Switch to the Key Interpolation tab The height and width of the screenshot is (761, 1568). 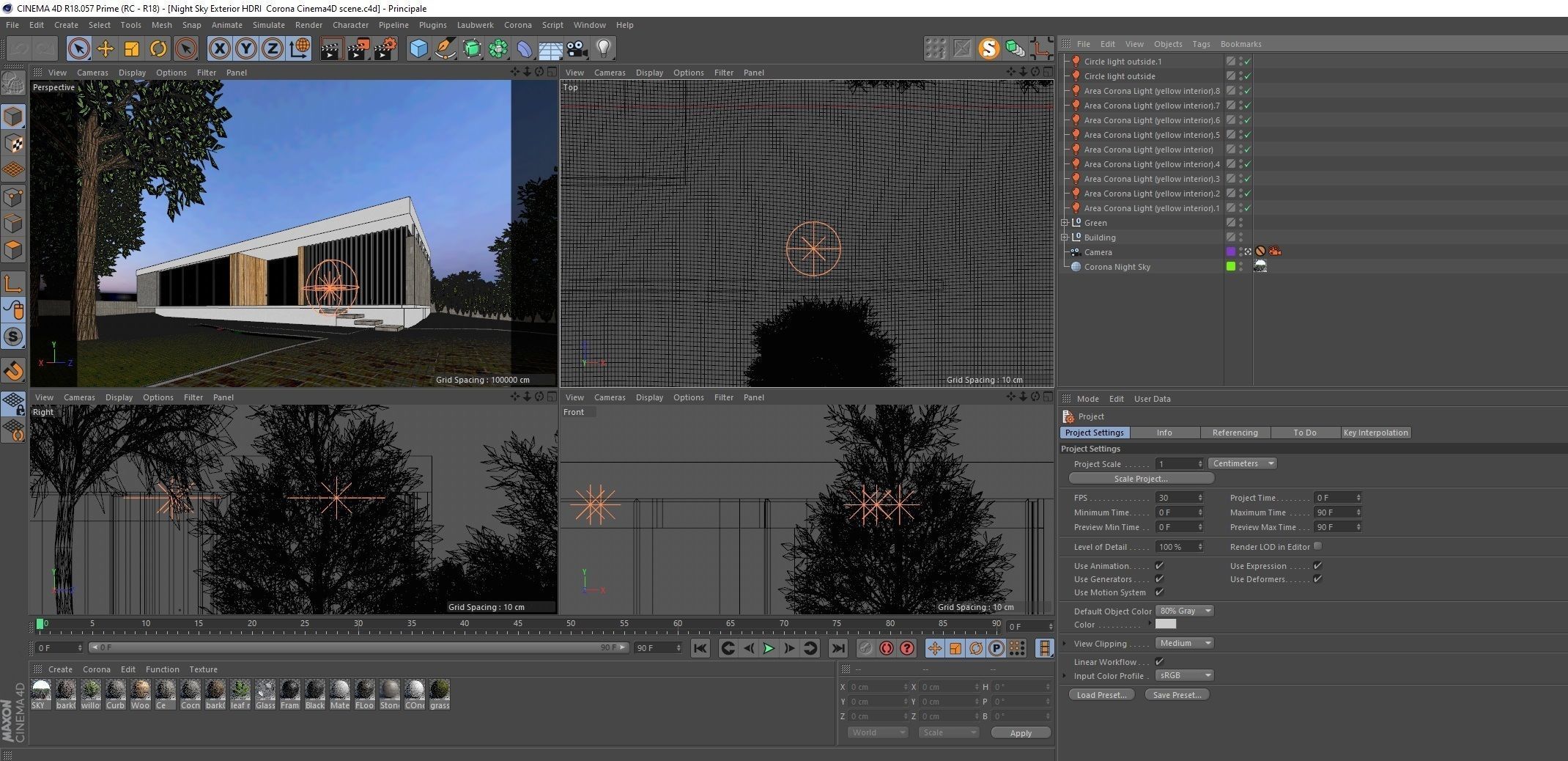pos(1375,433)
